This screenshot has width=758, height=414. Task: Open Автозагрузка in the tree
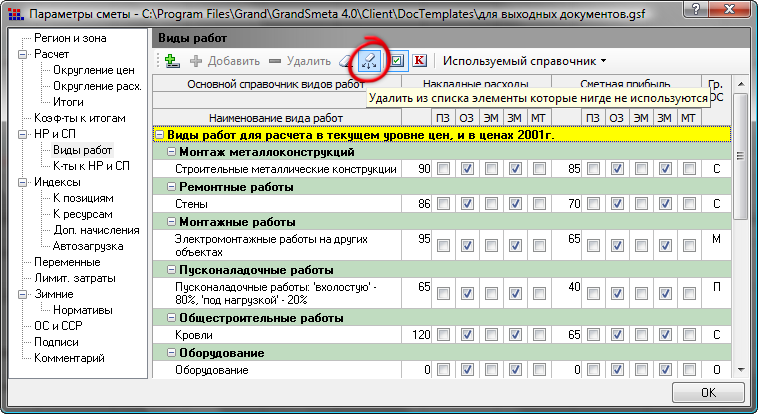click(x=88, y=246)
